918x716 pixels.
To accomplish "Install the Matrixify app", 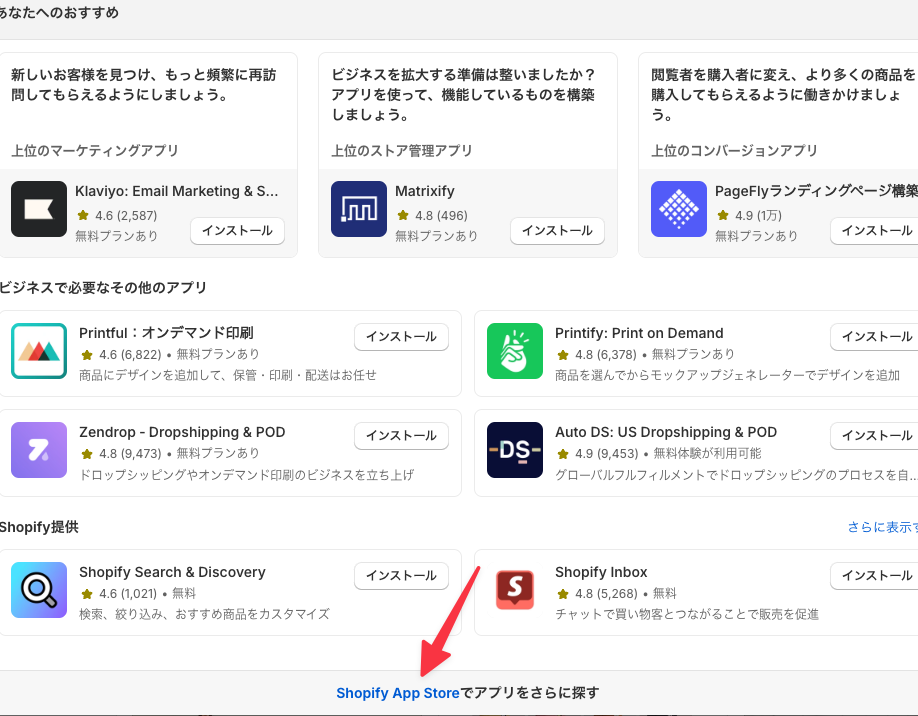I will tap(557, 231).
